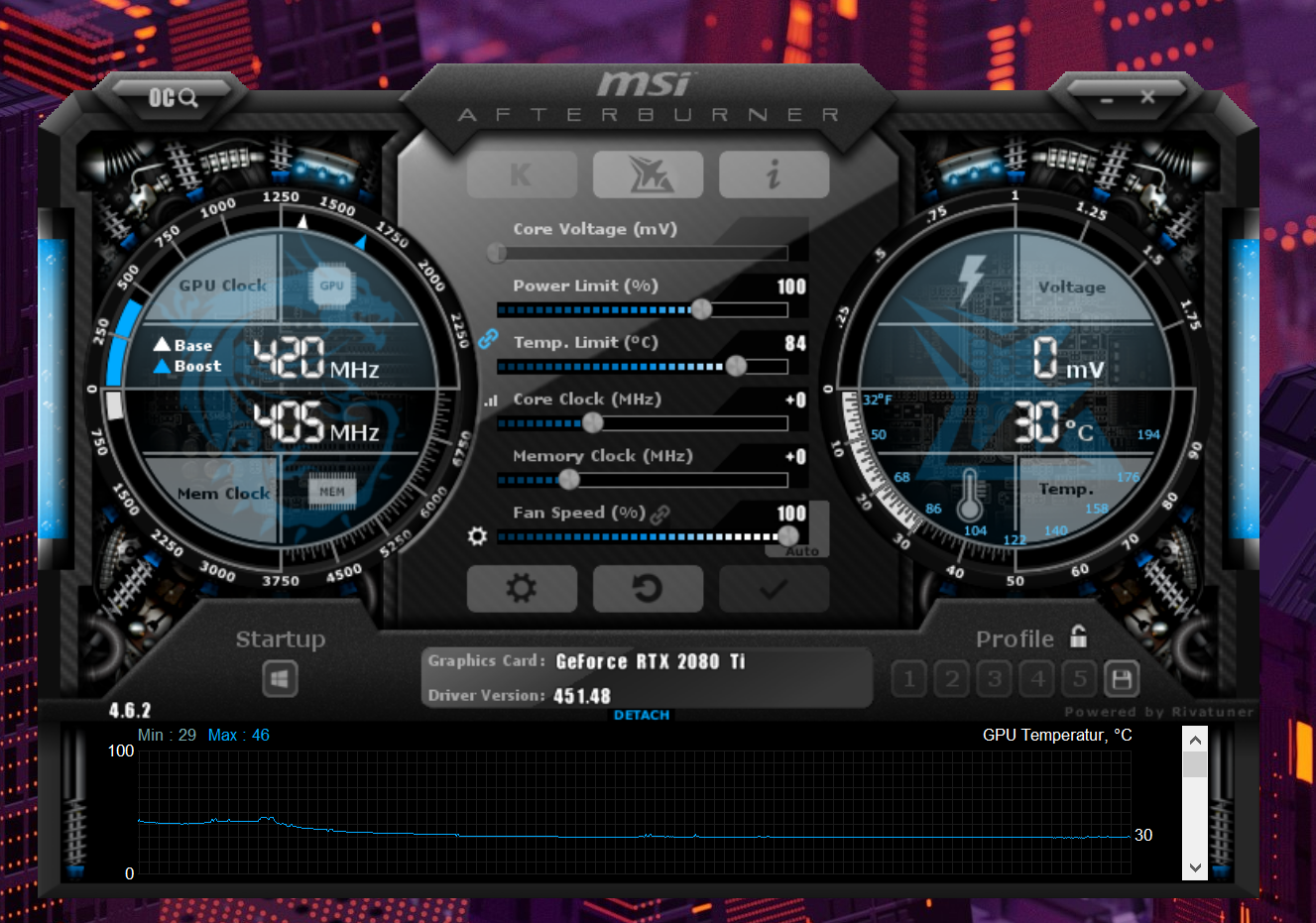Click the Temp. Limit slider handle
Image resolution: width=1316 pixels, height=923 pixels.
pos(736,366)
